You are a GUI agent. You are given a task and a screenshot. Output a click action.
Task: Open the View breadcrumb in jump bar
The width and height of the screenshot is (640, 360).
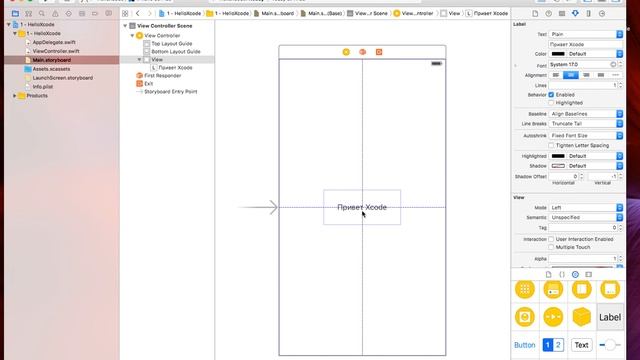(x=450, y=13)
